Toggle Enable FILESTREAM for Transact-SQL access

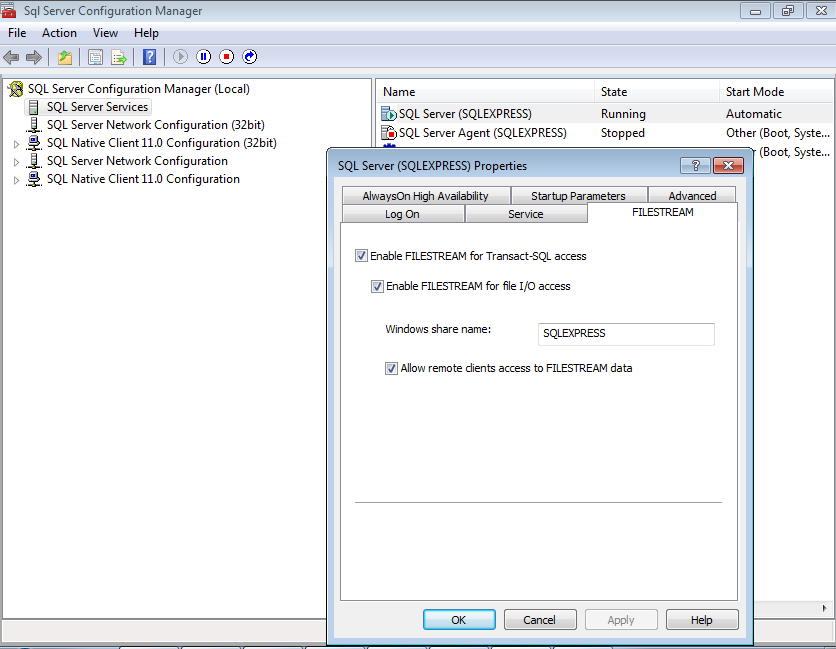(x=361, y=256)
